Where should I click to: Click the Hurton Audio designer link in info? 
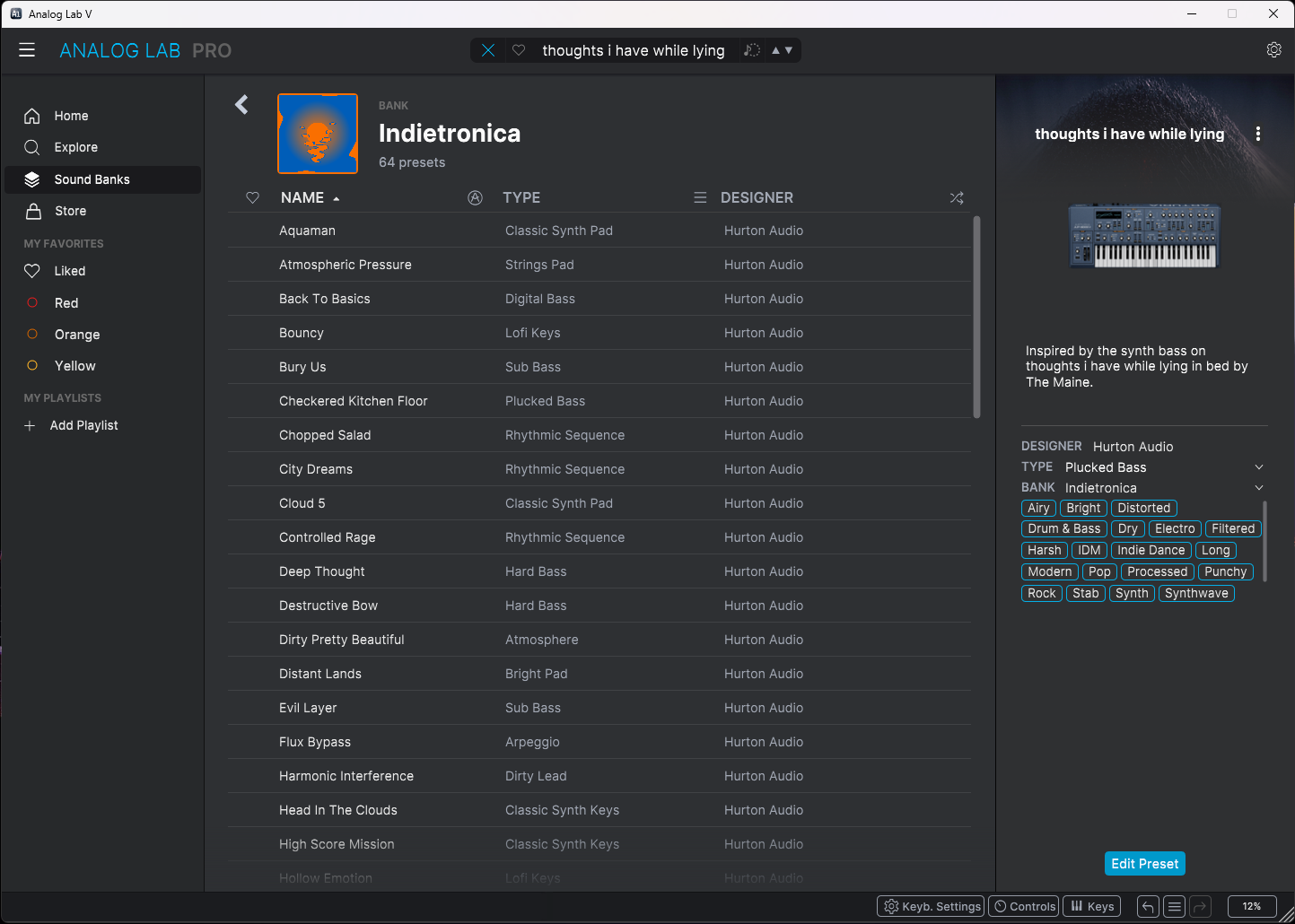click(1133, 447)
